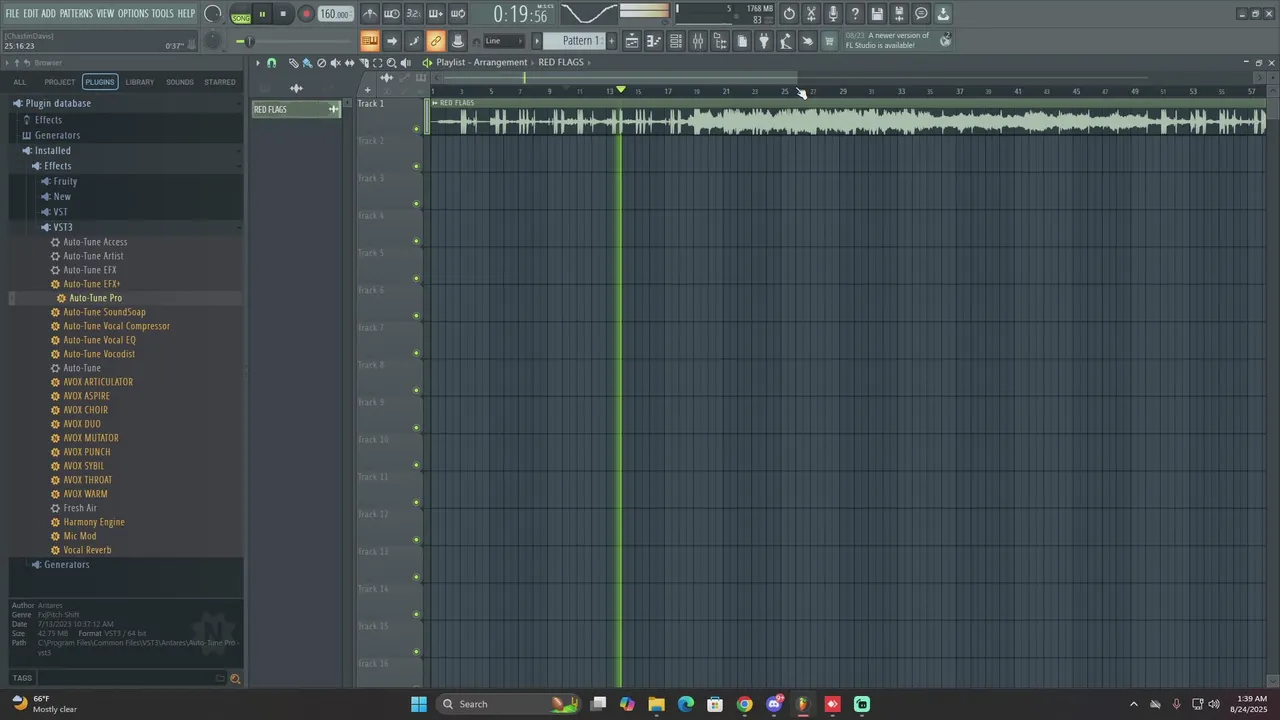Select RED FLAGS in the picker panel
Image resolution: width=1280 pixels, height=720 pixels.
296,110
